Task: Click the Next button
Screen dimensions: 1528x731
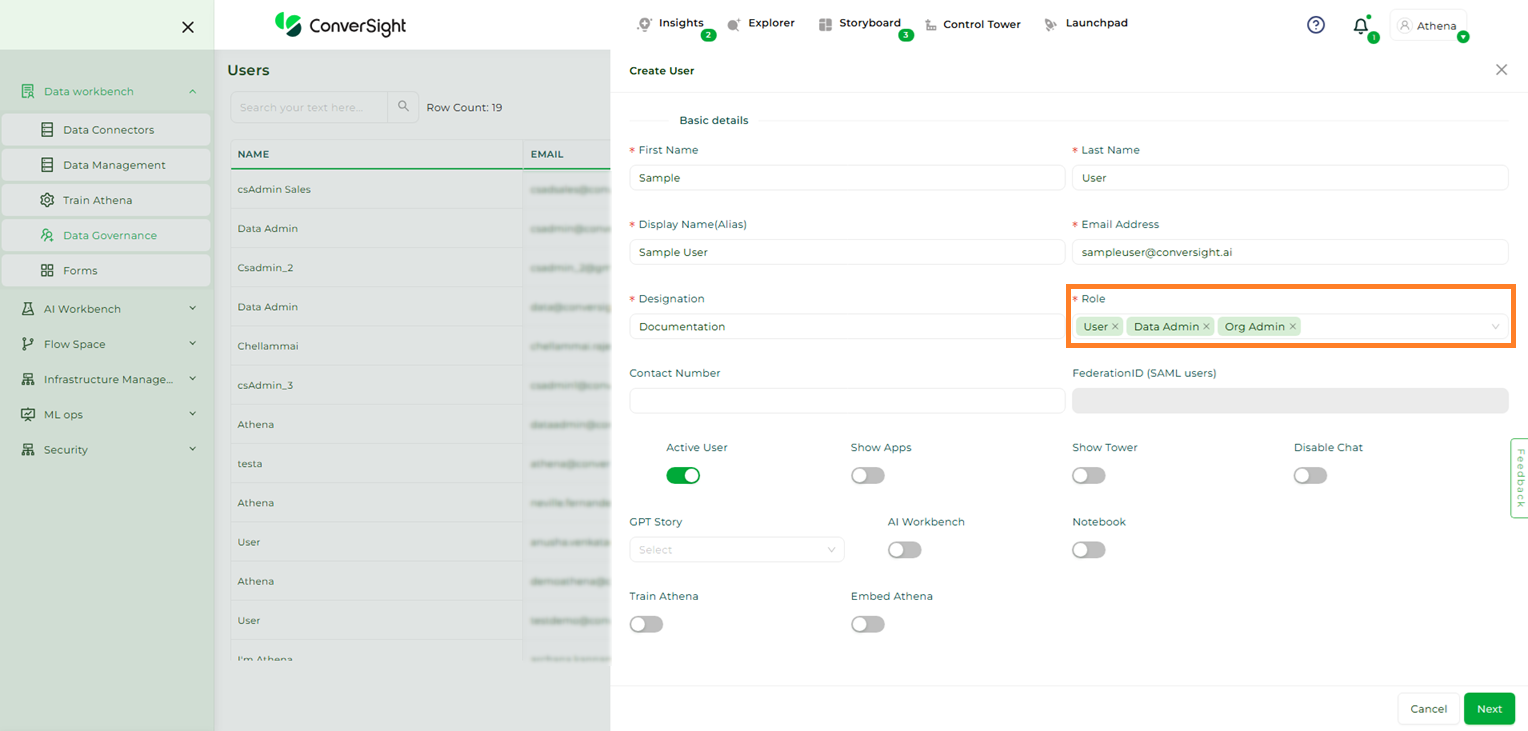Action: 1489,709
